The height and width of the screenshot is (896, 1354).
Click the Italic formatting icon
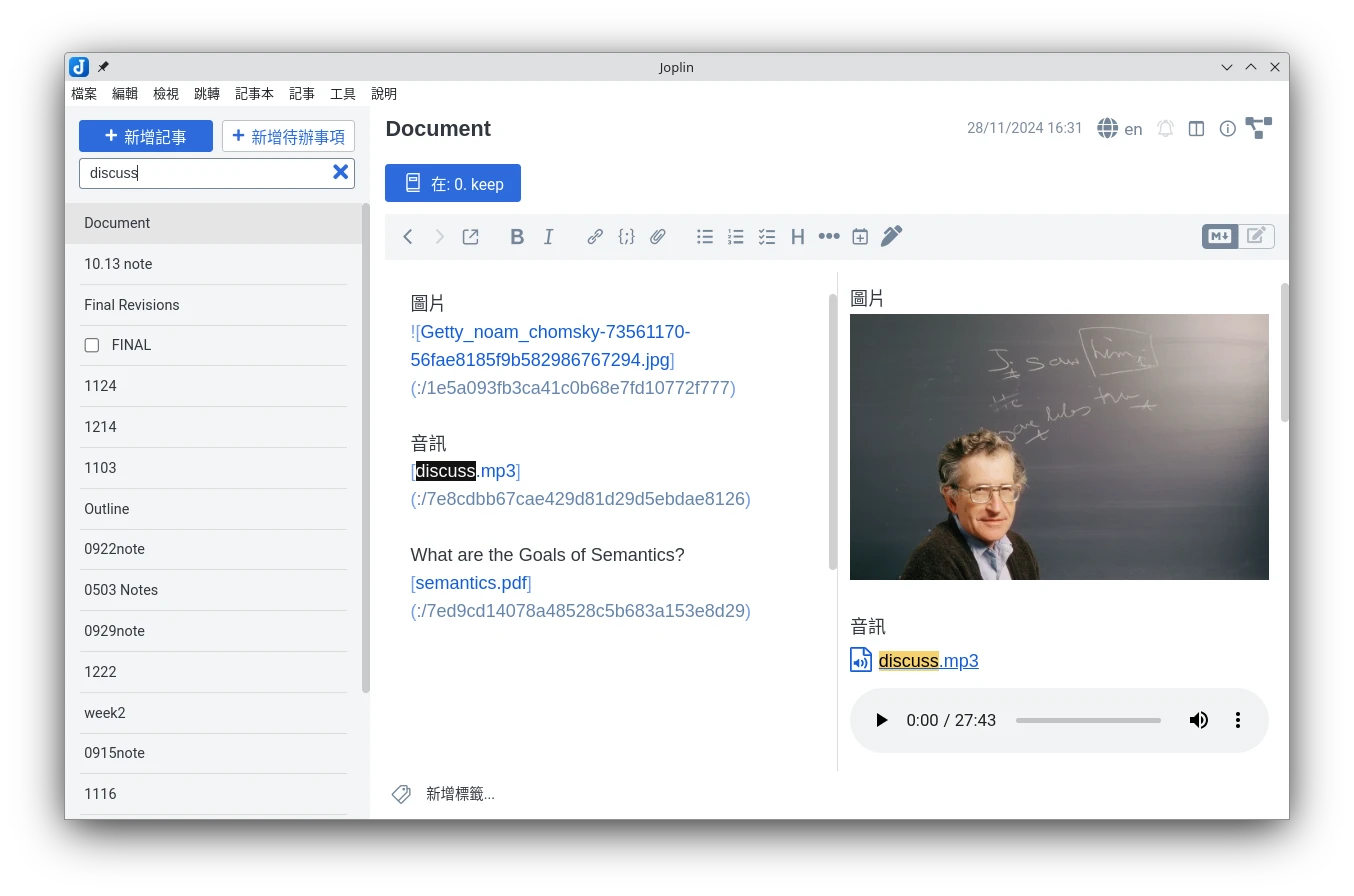[x=548, y=237]
